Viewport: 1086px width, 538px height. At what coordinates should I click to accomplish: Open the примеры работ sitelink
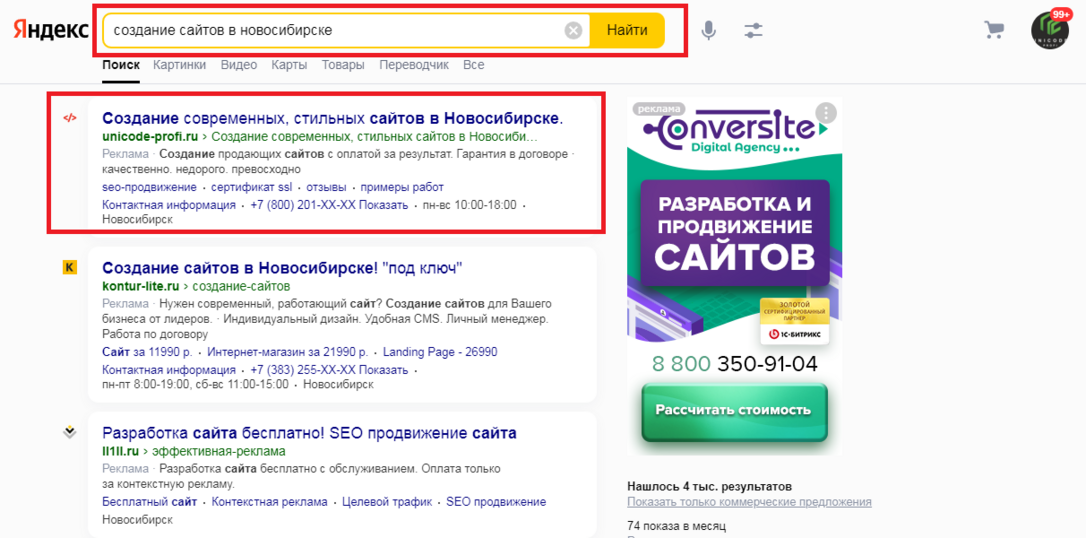click(402, 188)
